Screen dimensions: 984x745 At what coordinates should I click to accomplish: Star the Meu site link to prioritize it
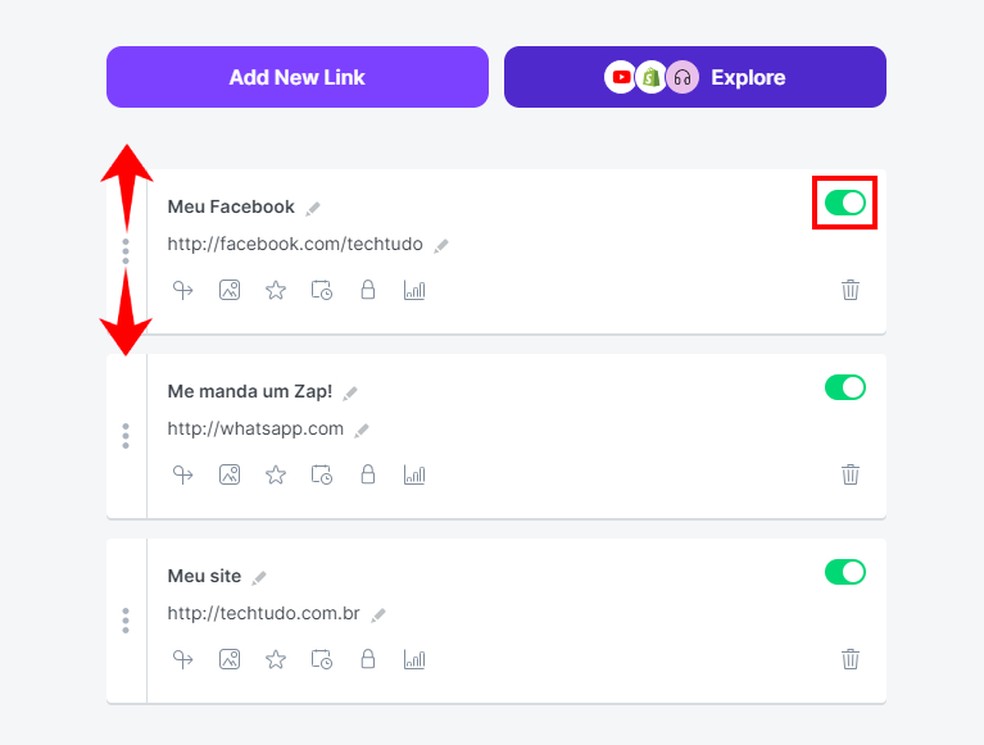tap(275, 659)
